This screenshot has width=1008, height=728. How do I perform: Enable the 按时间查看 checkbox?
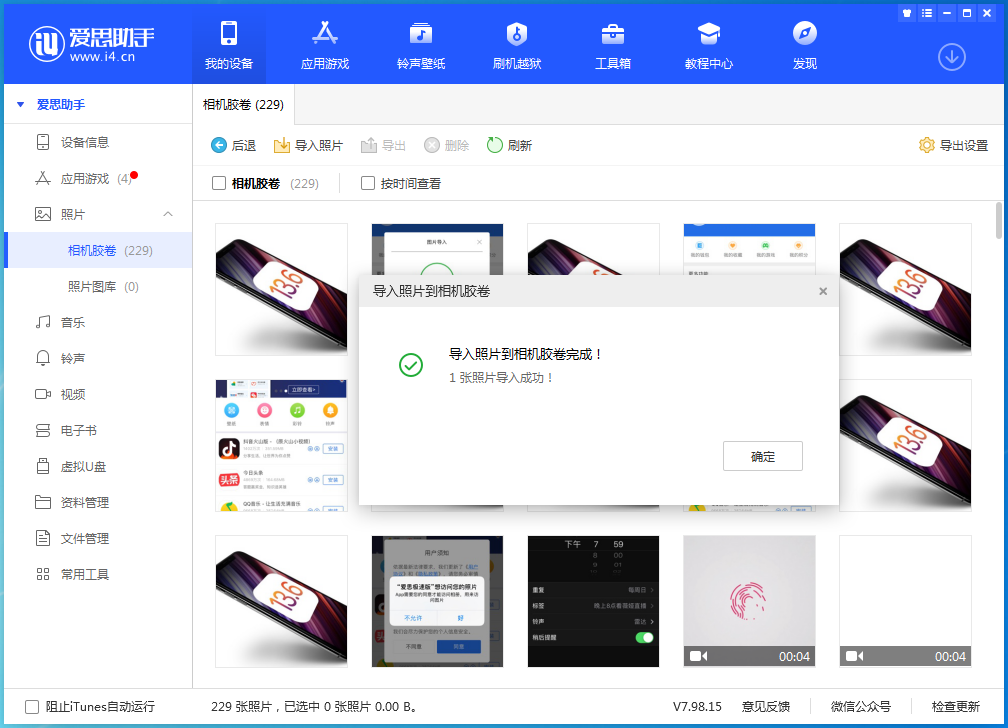(368, 184)
